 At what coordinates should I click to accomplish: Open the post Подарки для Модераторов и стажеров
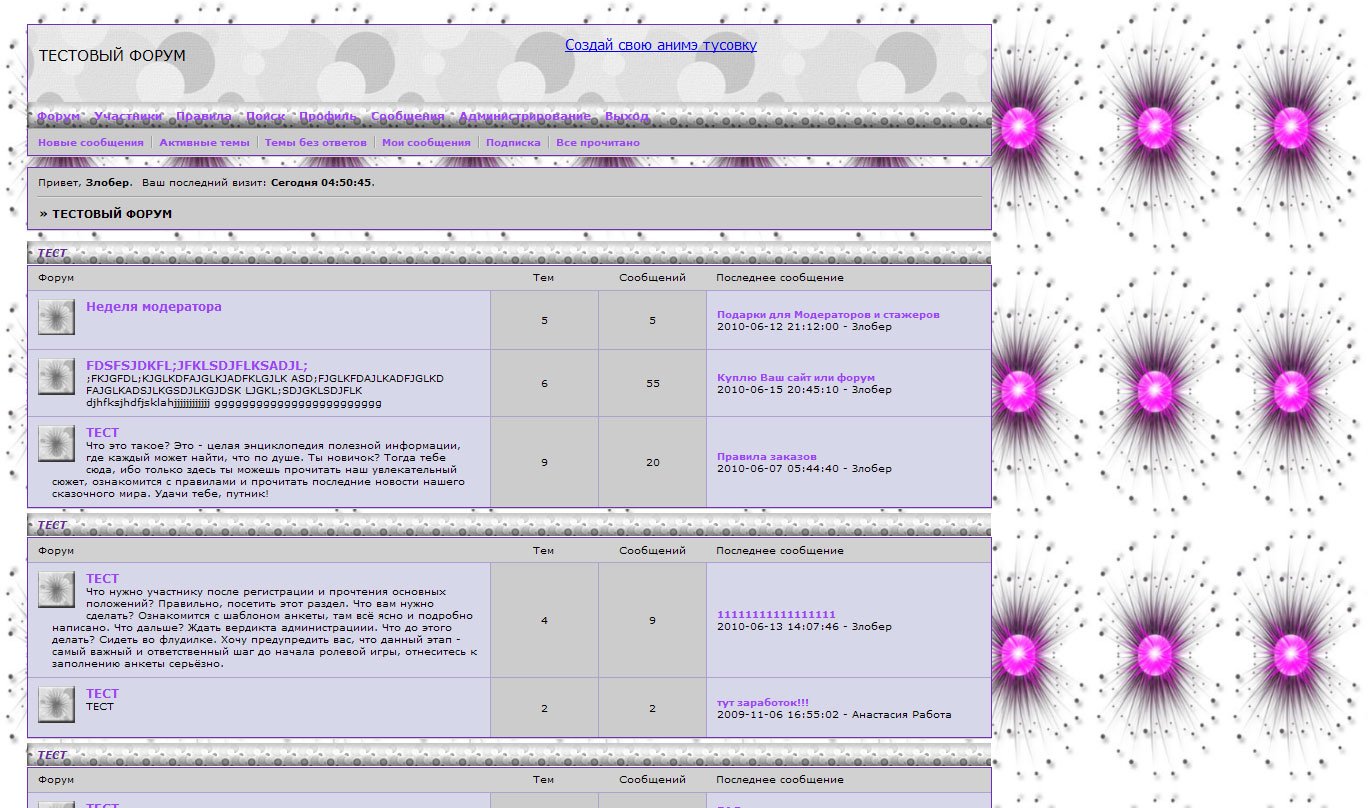[x=828, y=315]
